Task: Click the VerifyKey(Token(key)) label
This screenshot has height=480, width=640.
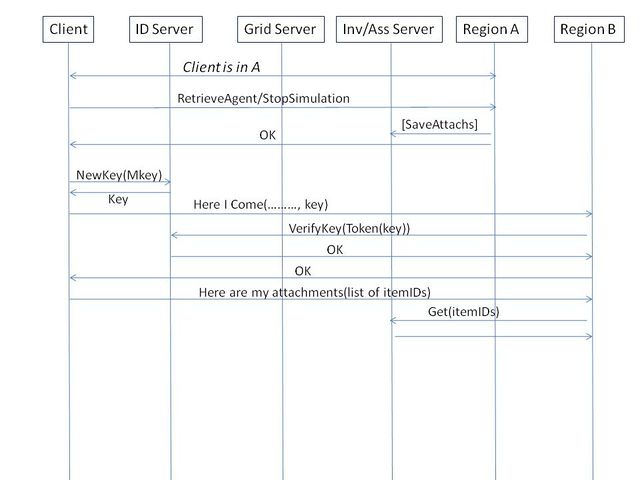Action: pos(349,228)
